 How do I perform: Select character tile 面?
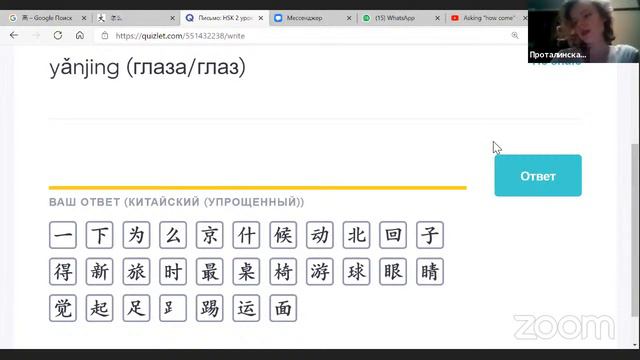pyautogui.click(x=283, y=308)
